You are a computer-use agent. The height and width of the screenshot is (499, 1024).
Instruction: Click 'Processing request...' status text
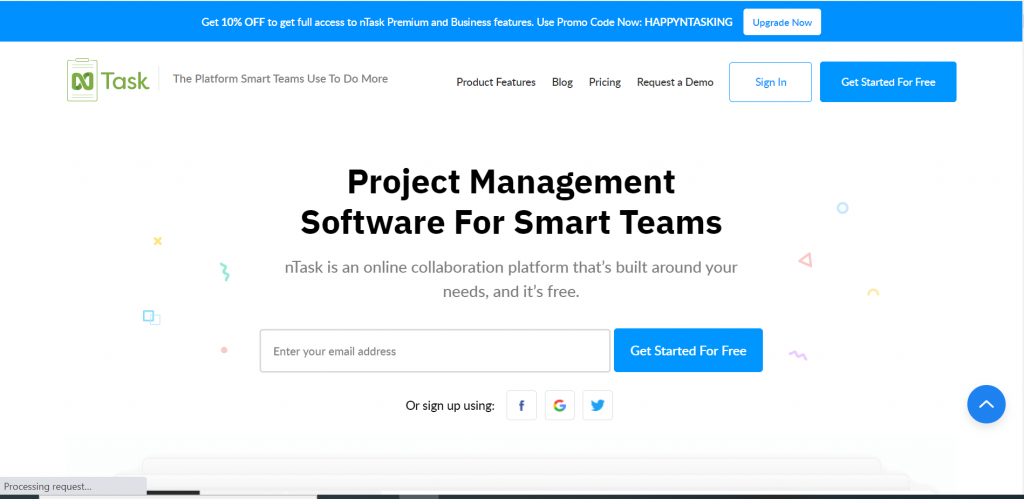click(x=48, y=486)
